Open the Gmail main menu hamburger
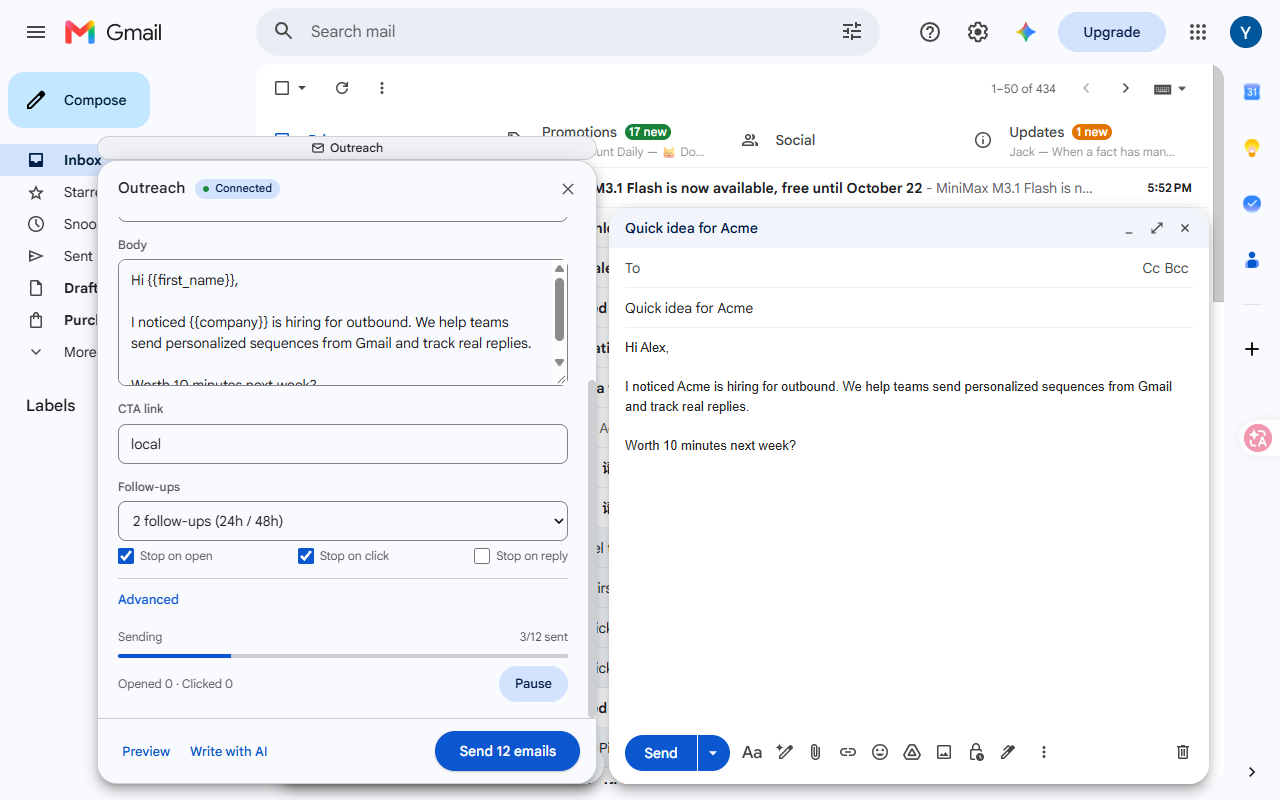 pos(36,32)
